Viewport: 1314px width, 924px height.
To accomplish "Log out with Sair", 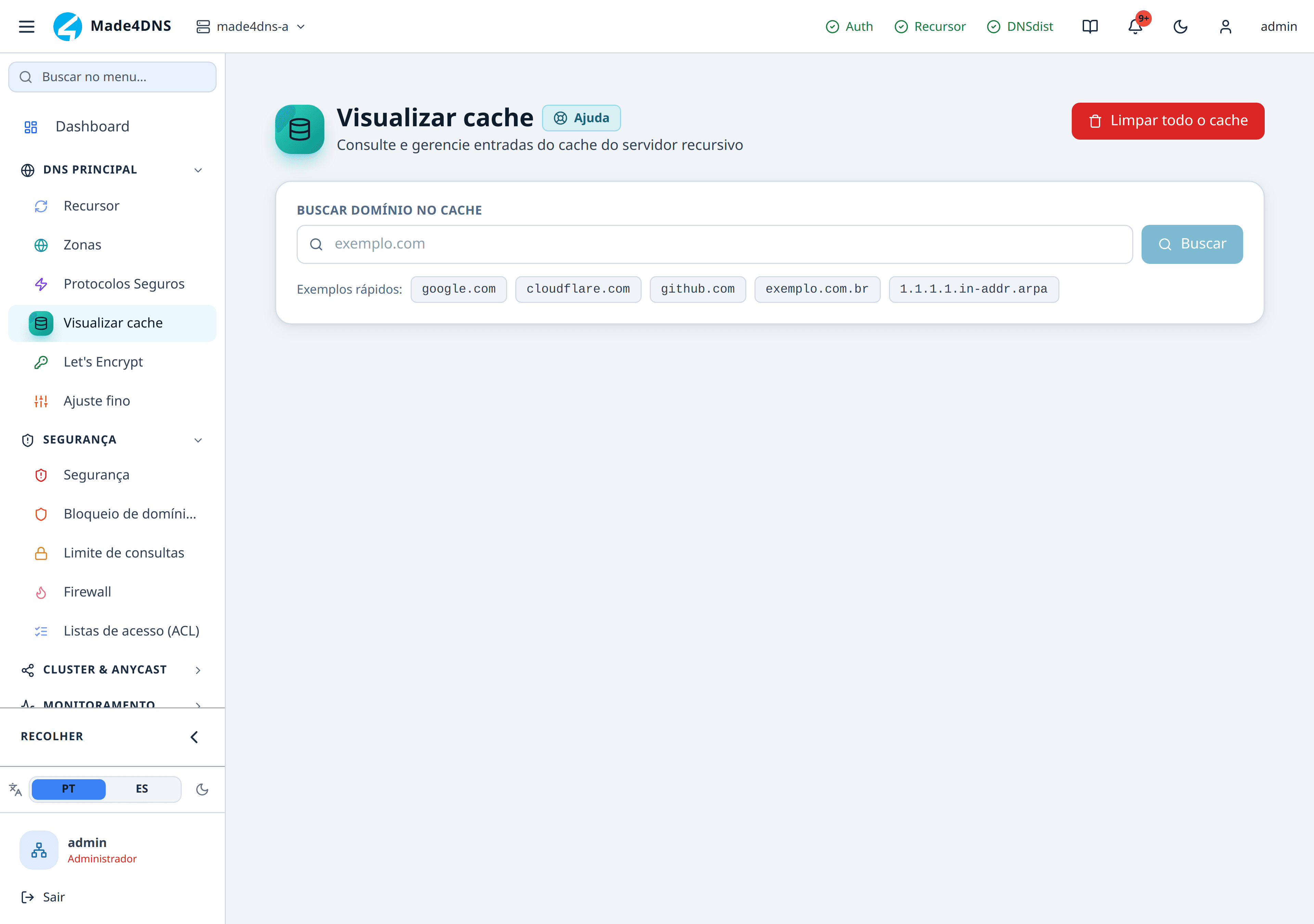I will pyautogui.click(x=43, y=897).
